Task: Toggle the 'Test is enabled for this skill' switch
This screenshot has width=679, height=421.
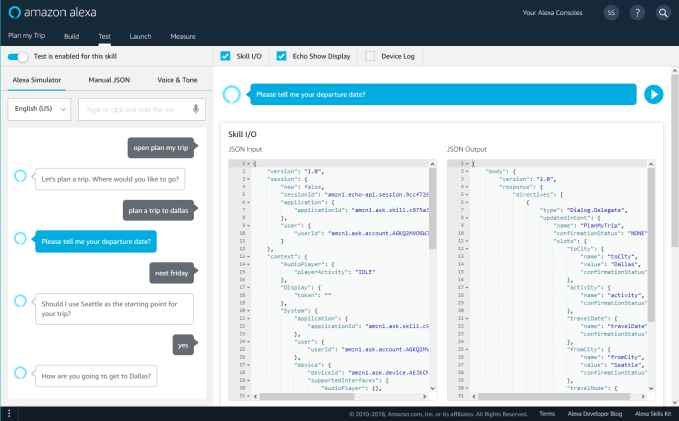Action: pos(19,56)
